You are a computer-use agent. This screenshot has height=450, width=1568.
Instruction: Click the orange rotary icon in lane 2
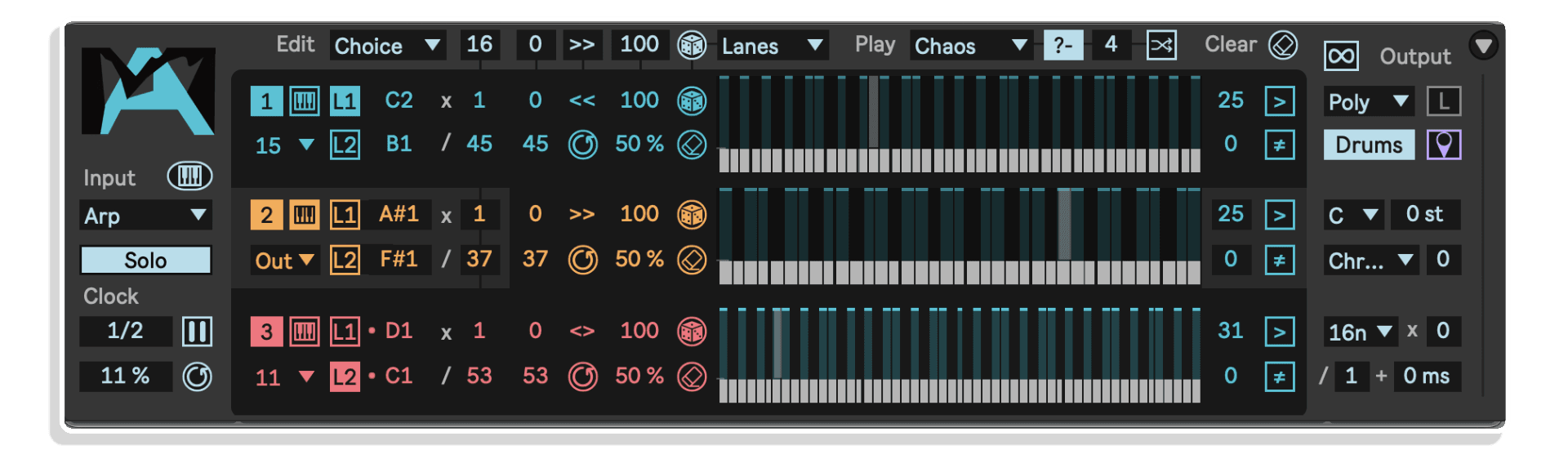tap(583, 261)
